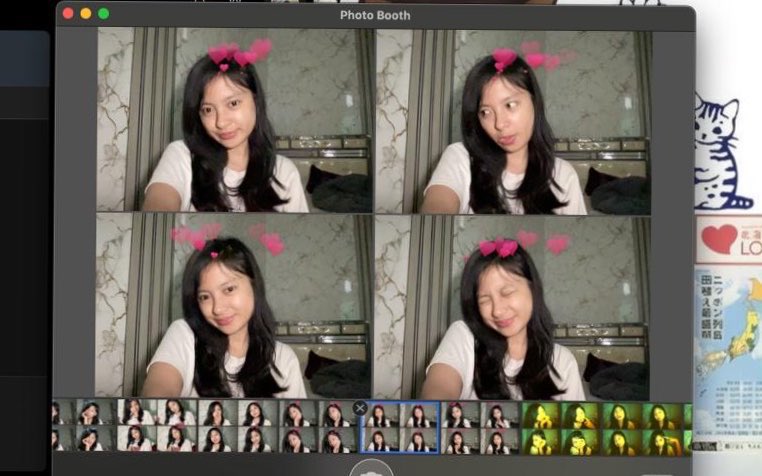
Task: Click the 4-up photo frame with closed eyes
Action: pos(512,308)
